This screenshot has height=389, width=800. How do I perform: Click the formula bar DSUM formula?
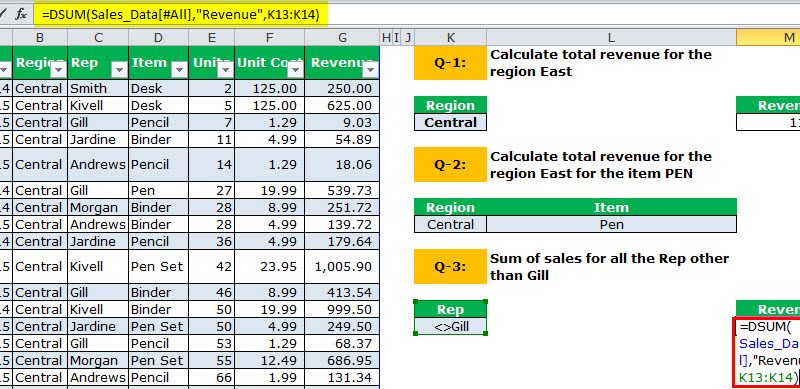[x=181, y=15]
